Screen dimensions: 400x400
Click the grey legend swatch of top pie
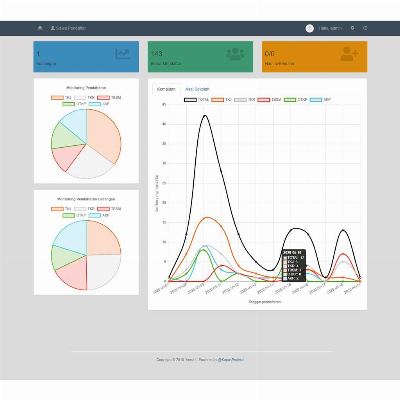80,98
